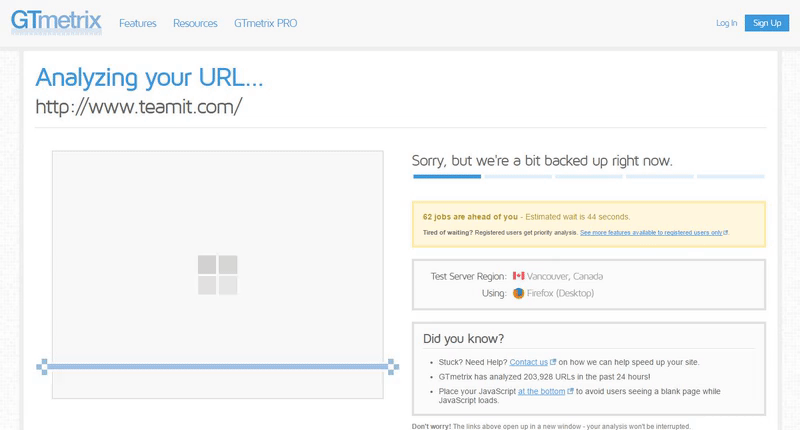The image size is (800, 430).
Task: Open the Features menu
Action: [x=138, y=23]
